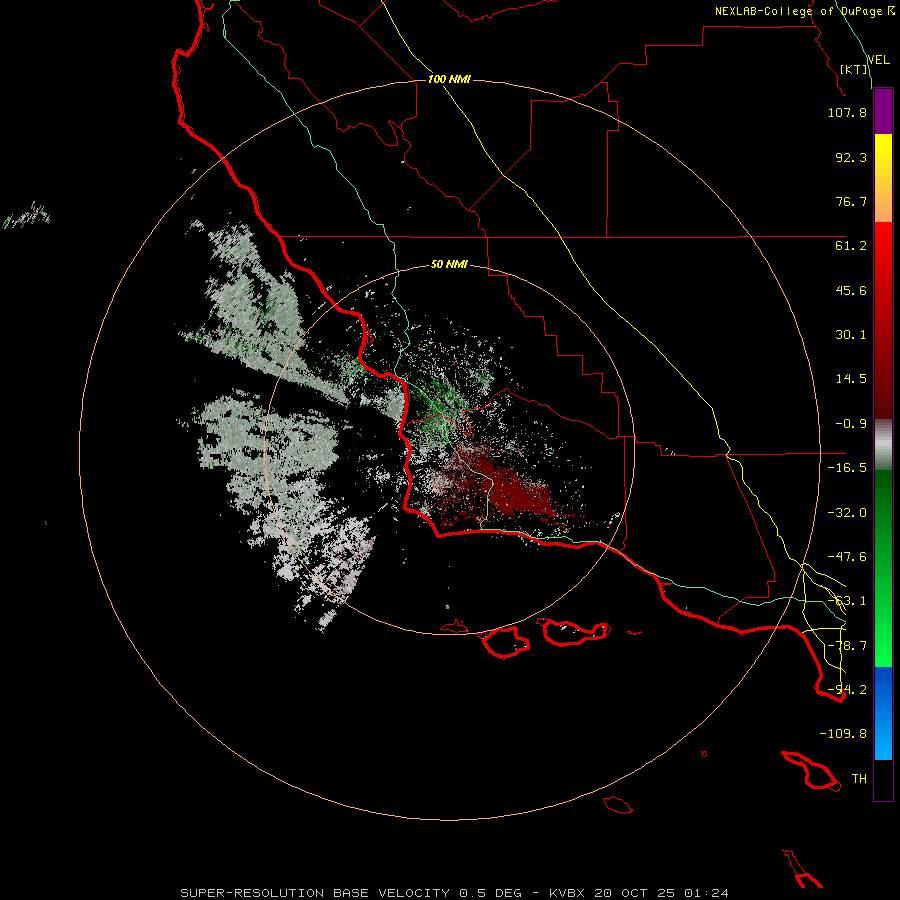This screenshot has height=900, width=900.
Task: Select the -32.0 scale value
Action: pyautogui.click(x=847, y=513)
